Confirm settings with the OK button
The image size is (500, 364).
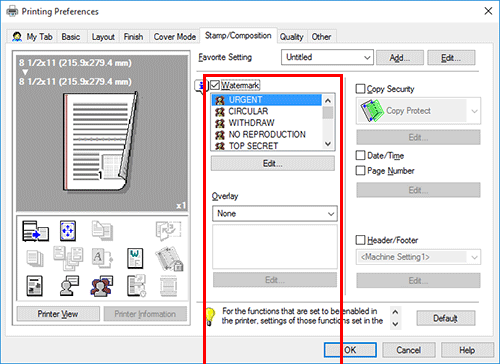(x=350, y=350)
